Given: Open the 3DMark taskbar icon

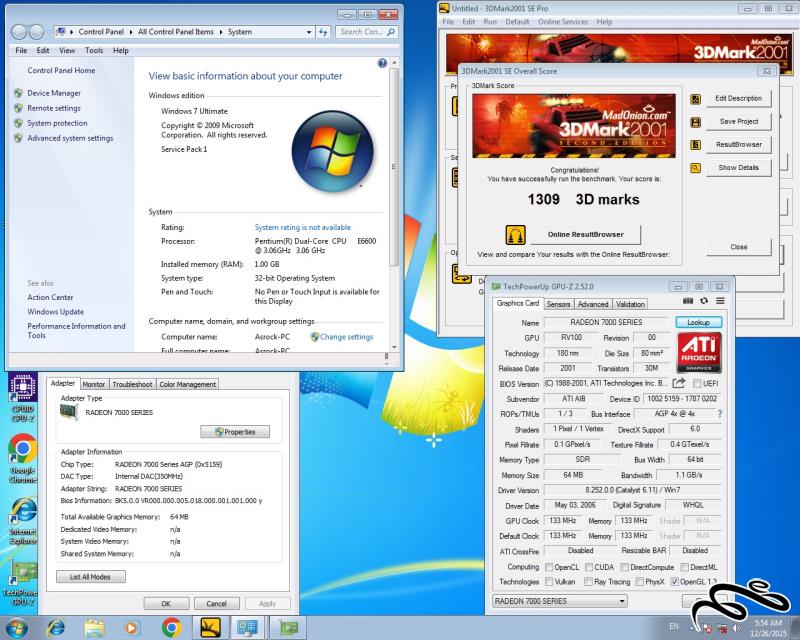Looking at the screenshot, I should 210,628.
